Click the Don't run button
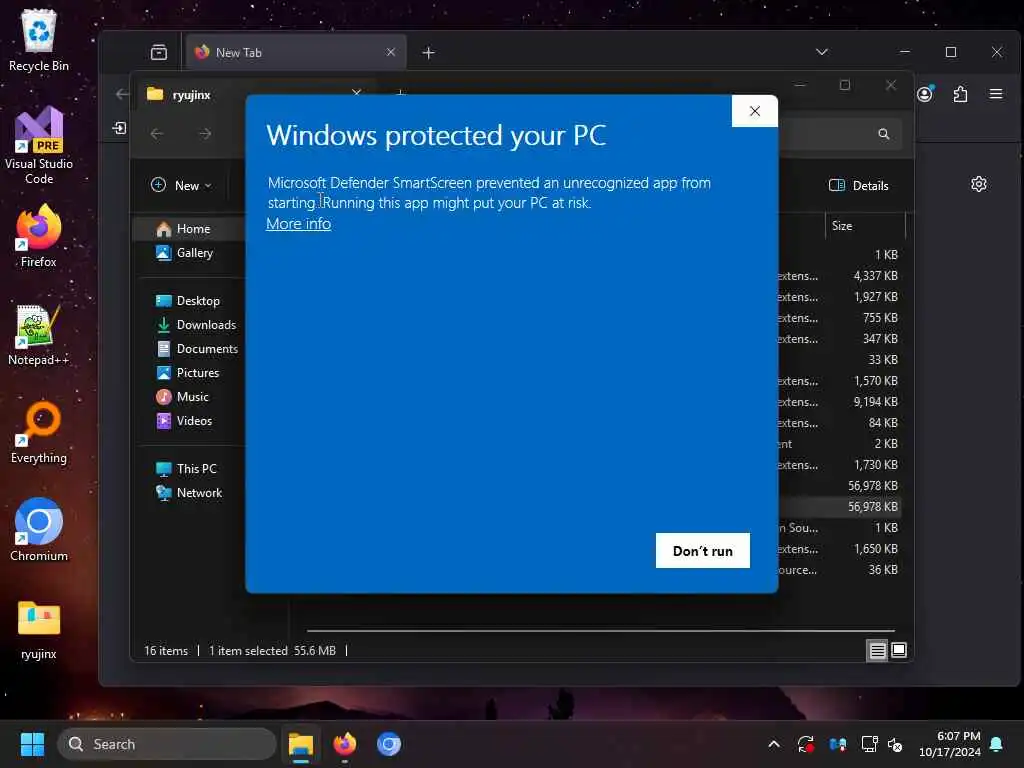 pyautogui.click(x=703, y=551)
